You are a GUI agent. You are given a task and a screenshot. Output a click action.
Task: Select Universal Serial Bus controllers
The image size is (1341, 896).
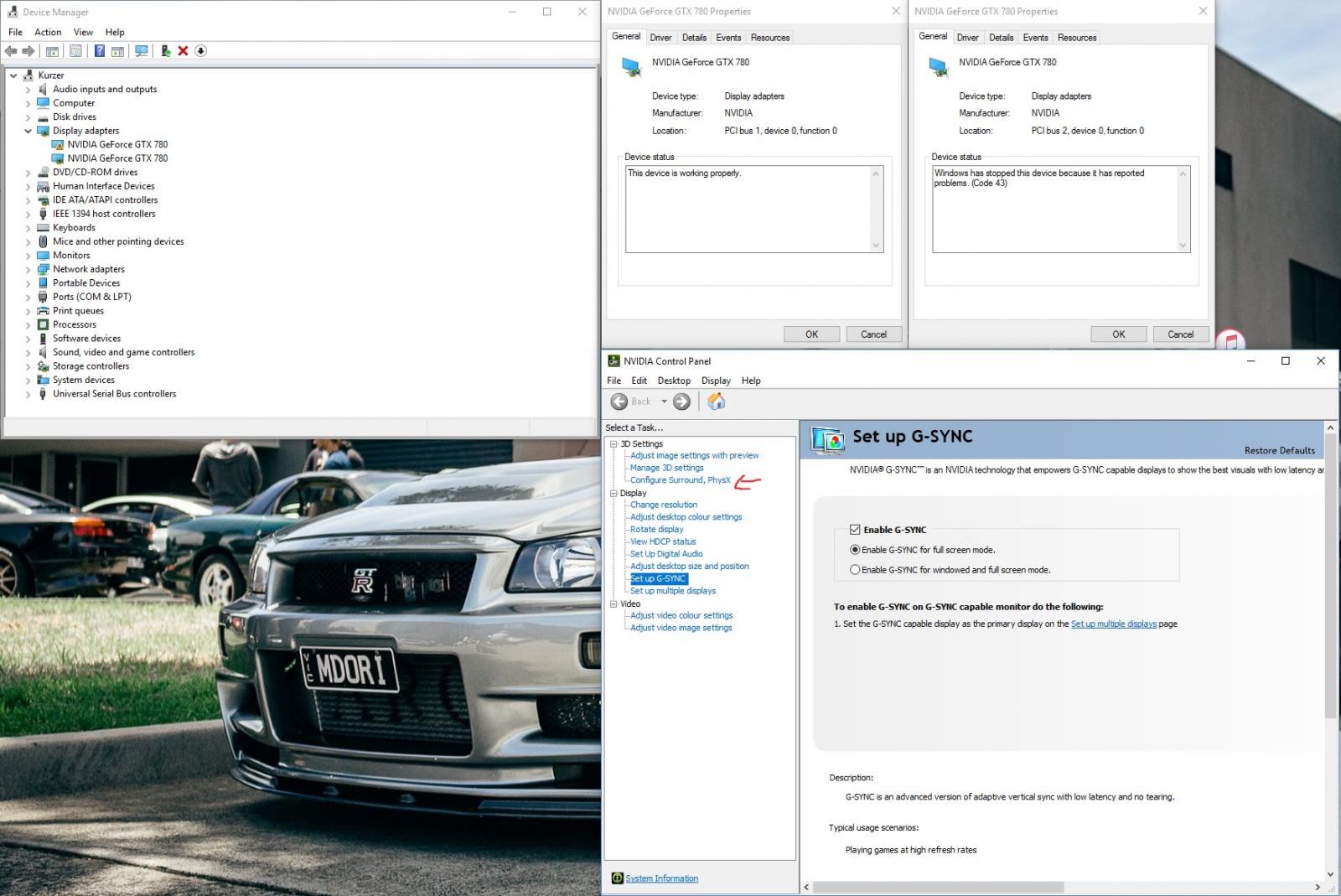(x=115, y=393)
